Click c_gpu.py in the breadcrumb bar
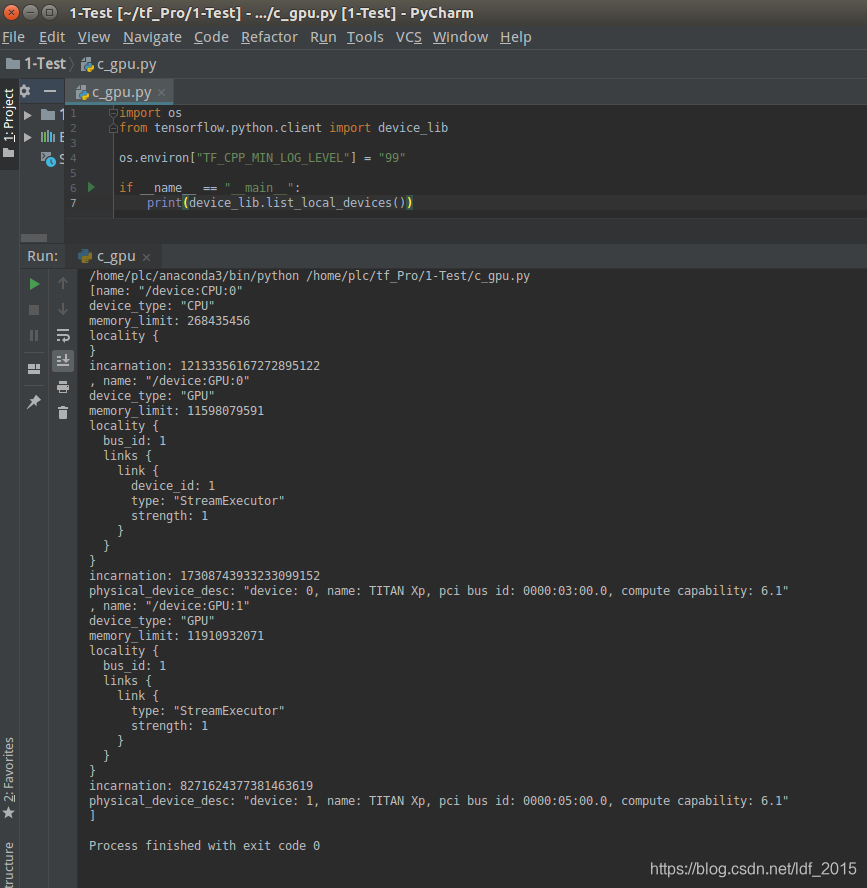Viewport: 867px width, 888px height. pos(118,65)
